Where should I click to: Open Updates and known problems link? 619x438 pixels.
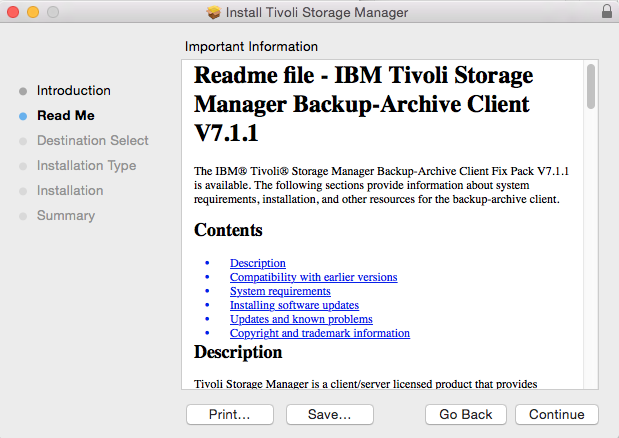point(301,319)
